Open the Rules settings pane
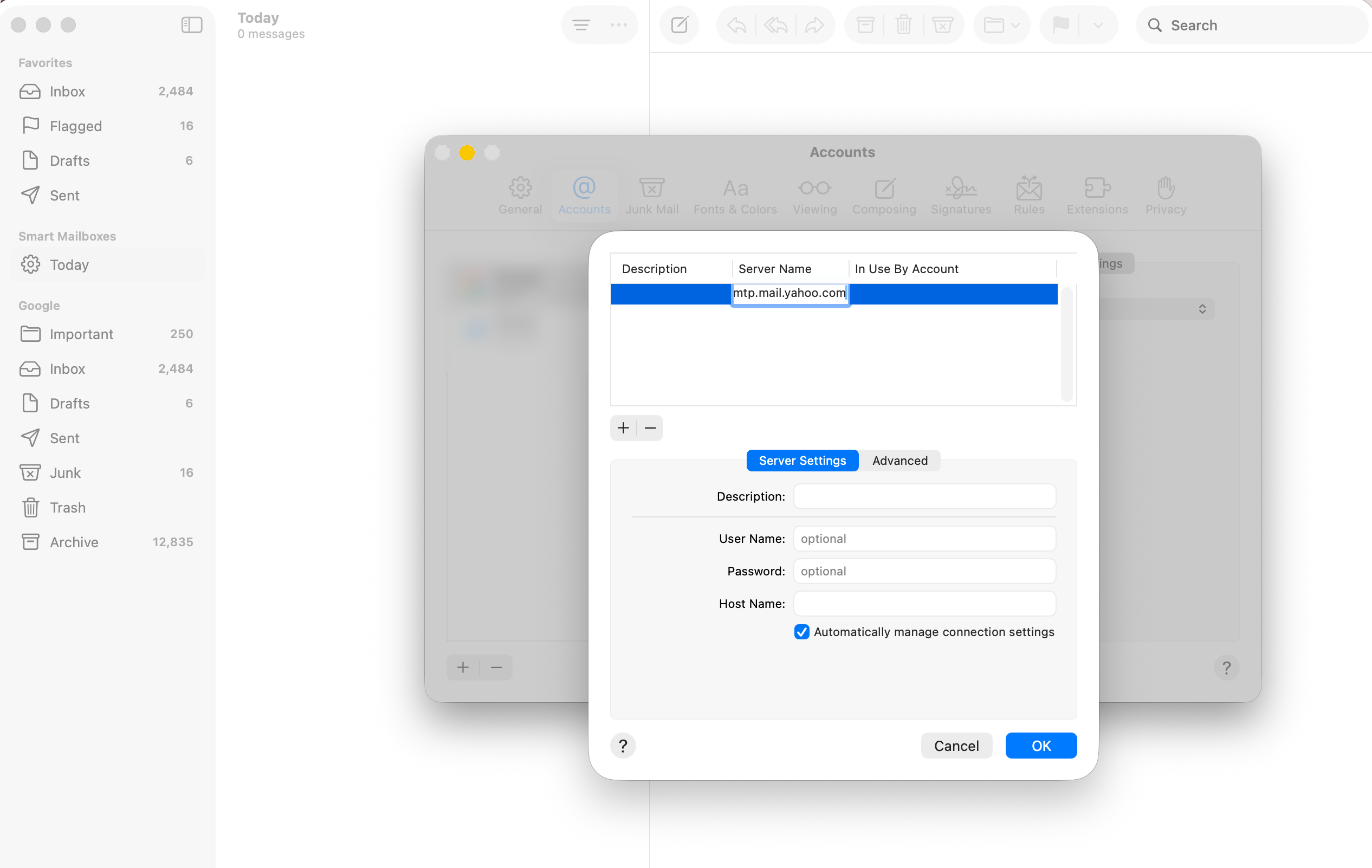 [x=1028, y=196]
